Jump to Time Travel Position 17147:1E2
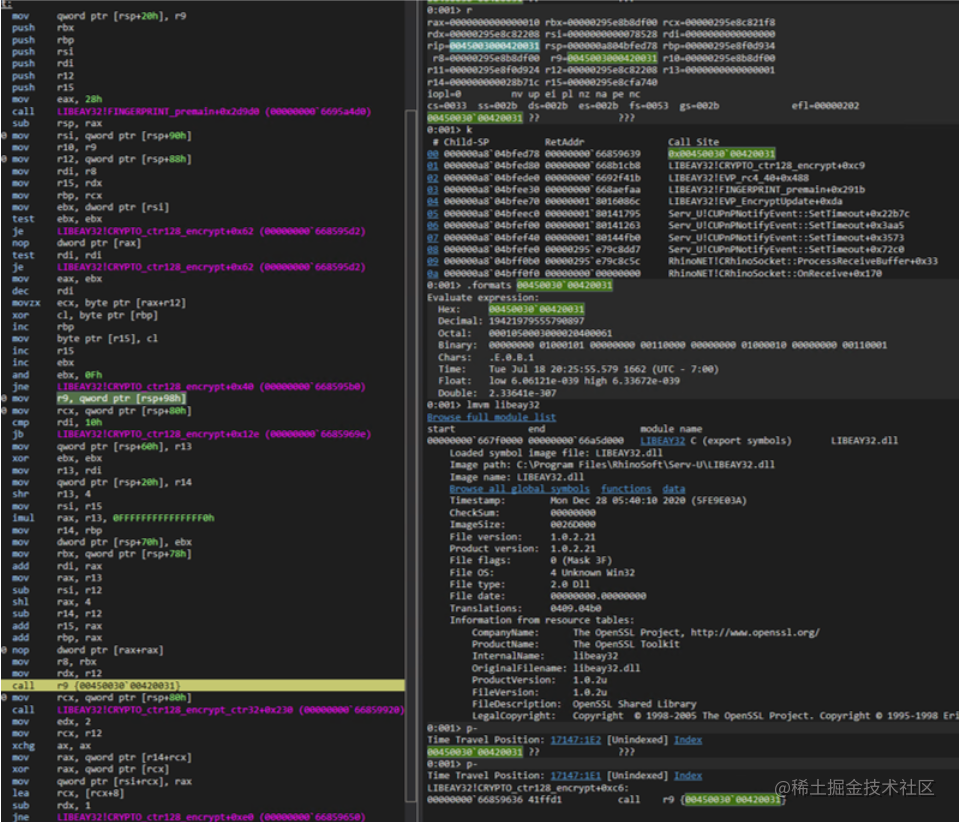This screenshot has height=822, width=959. [576, 740]
